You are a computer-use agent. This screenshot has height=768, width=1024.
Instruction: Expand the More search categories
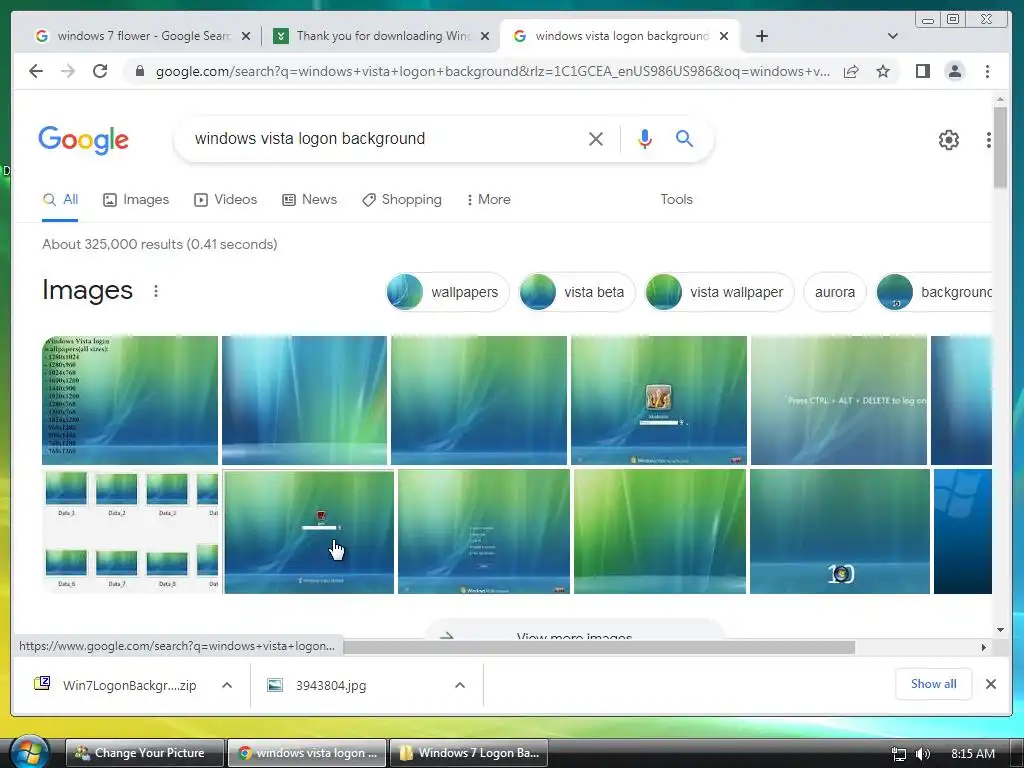coord(488,200)
